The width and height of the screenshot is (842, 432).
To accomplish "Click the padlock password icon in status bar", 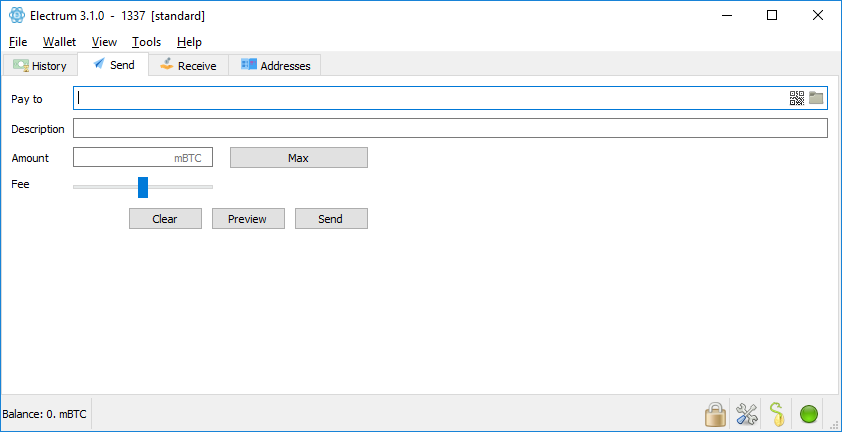I will pos(715,414).
